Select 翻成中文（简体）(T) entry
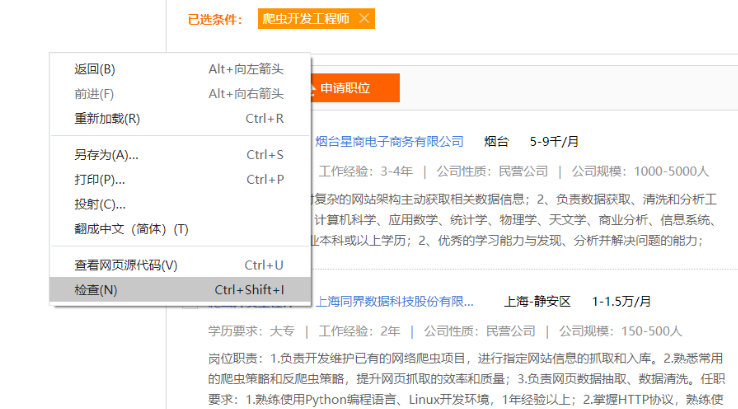 tap(180, 229)
